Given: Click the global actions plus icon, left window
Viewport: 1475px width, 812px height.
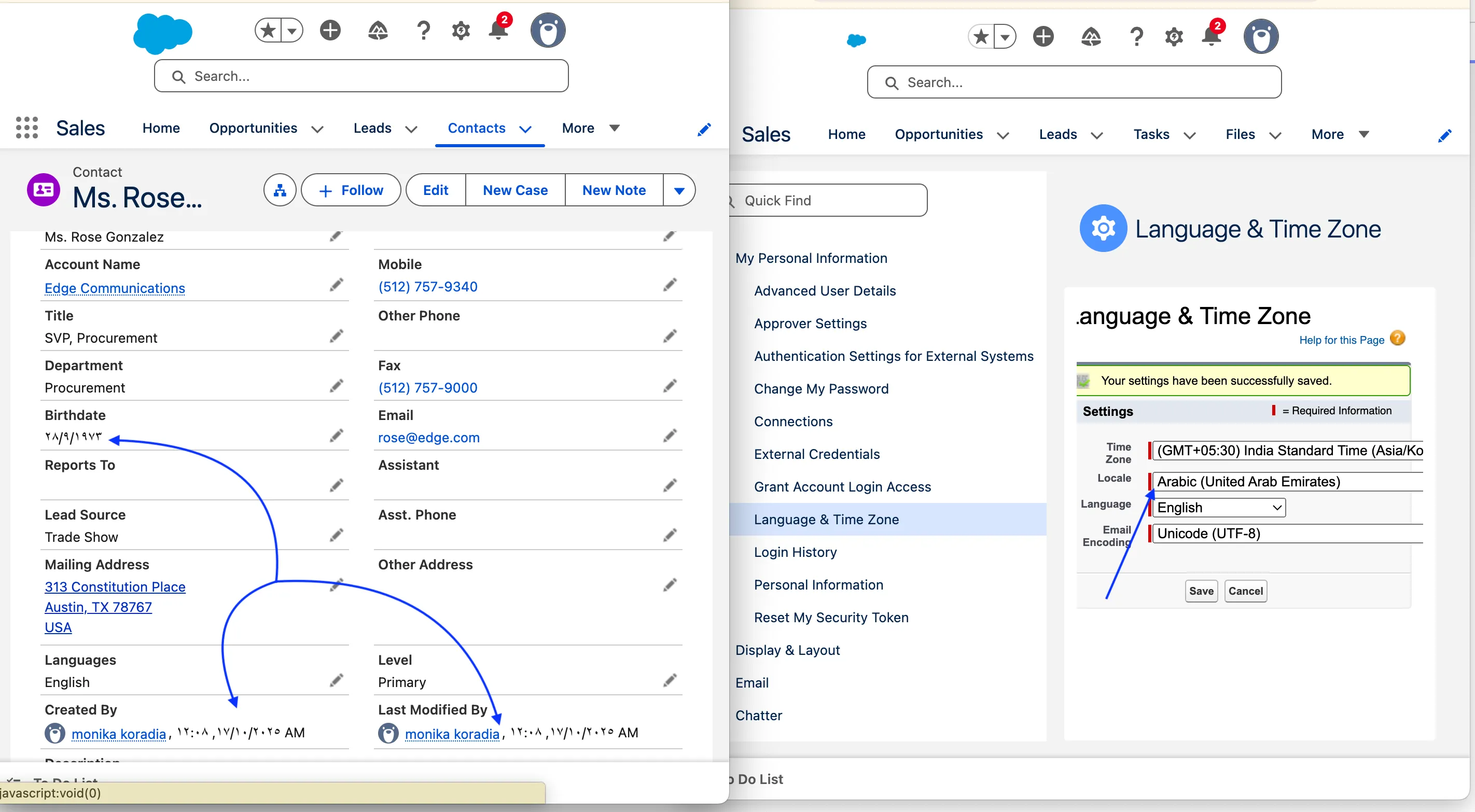Looking at the screenshot, I should [x=330, y=31].
